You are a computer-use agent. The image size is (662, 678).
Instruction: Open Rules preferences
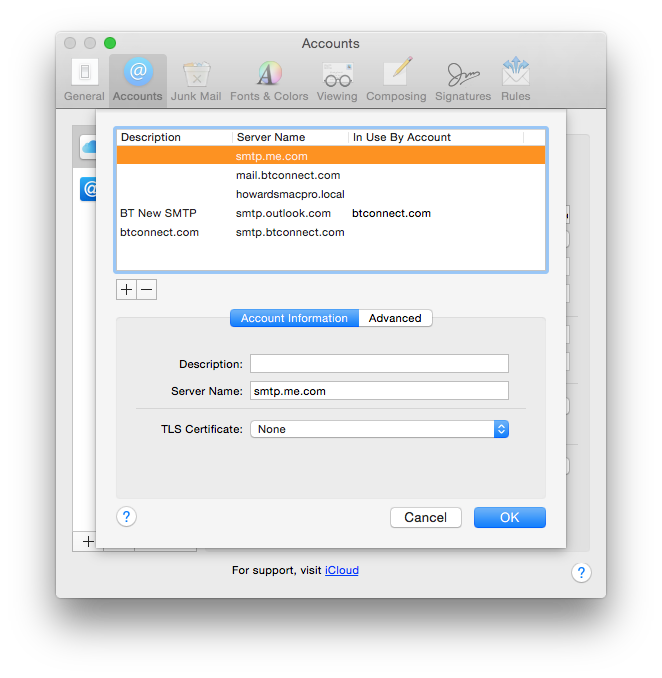(x=516, y=80)
